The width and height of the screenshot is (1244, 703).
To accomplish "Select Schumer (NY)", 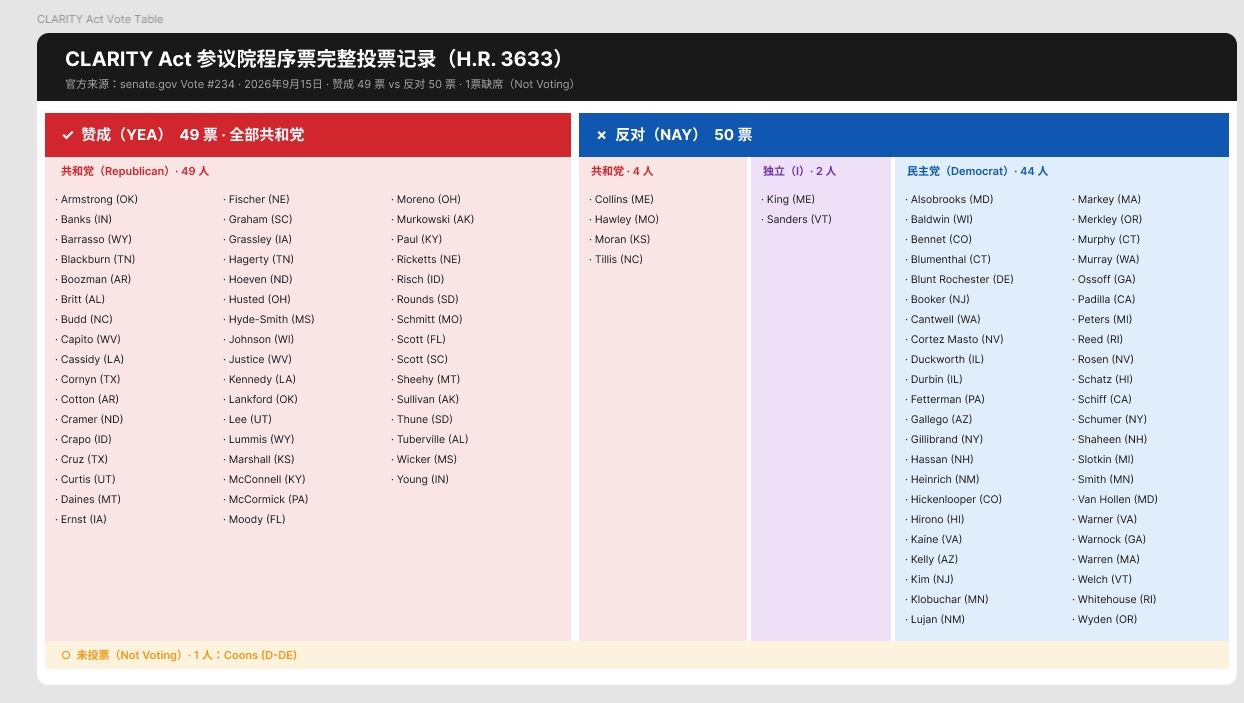I will [1112, 419].
